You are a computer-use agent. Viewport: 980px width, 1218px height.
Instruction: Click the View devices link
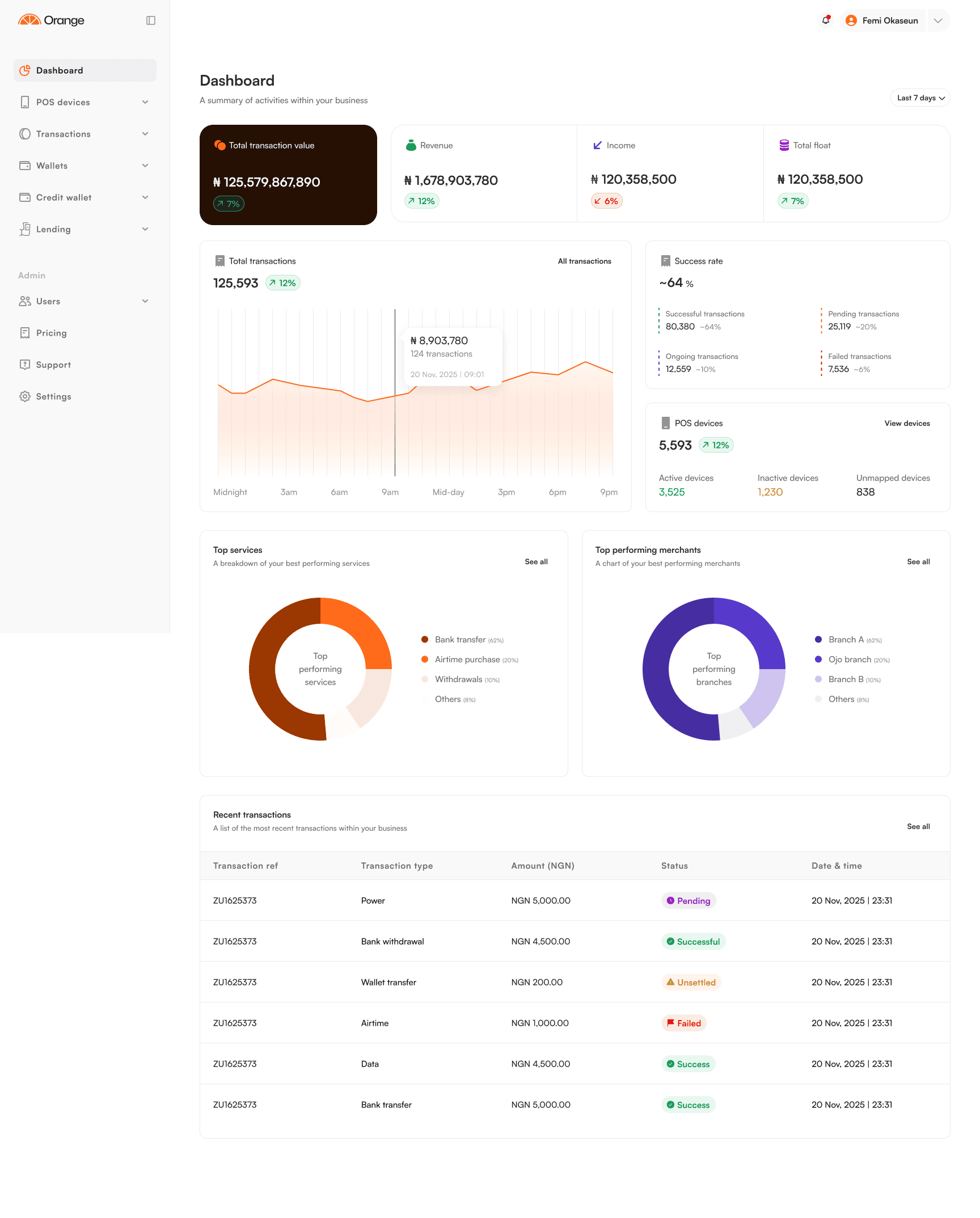907,423
